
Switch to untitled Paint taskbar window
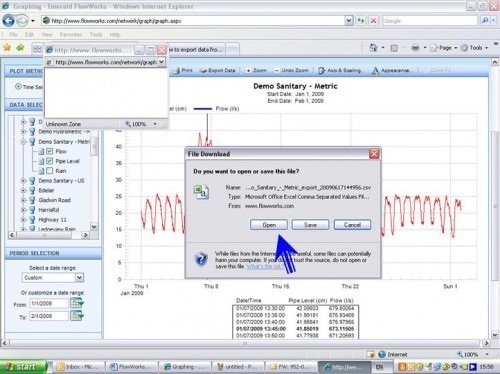tap(238, 367)
